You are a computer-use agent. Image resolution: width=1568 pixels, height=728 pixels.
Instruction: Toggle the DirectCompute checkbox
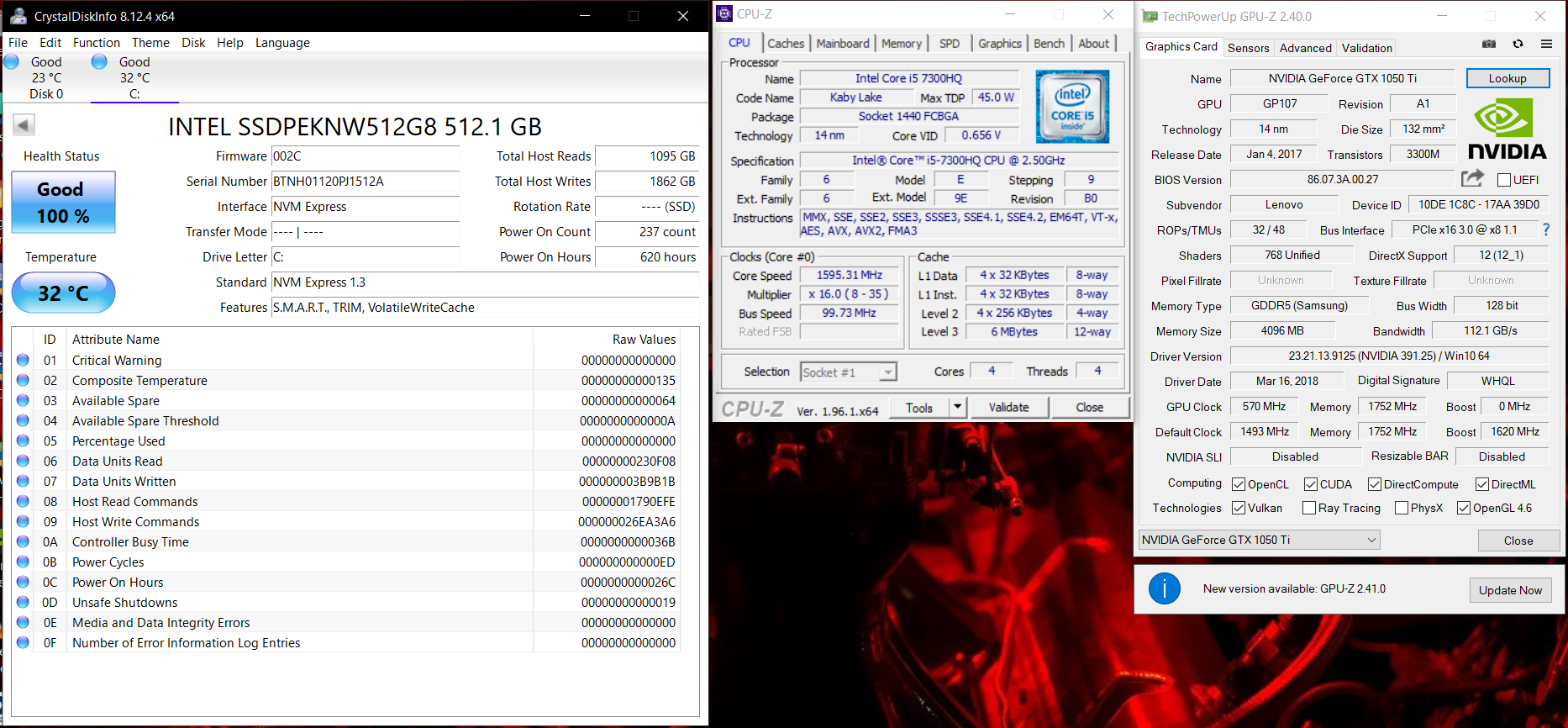(1375, 484)
